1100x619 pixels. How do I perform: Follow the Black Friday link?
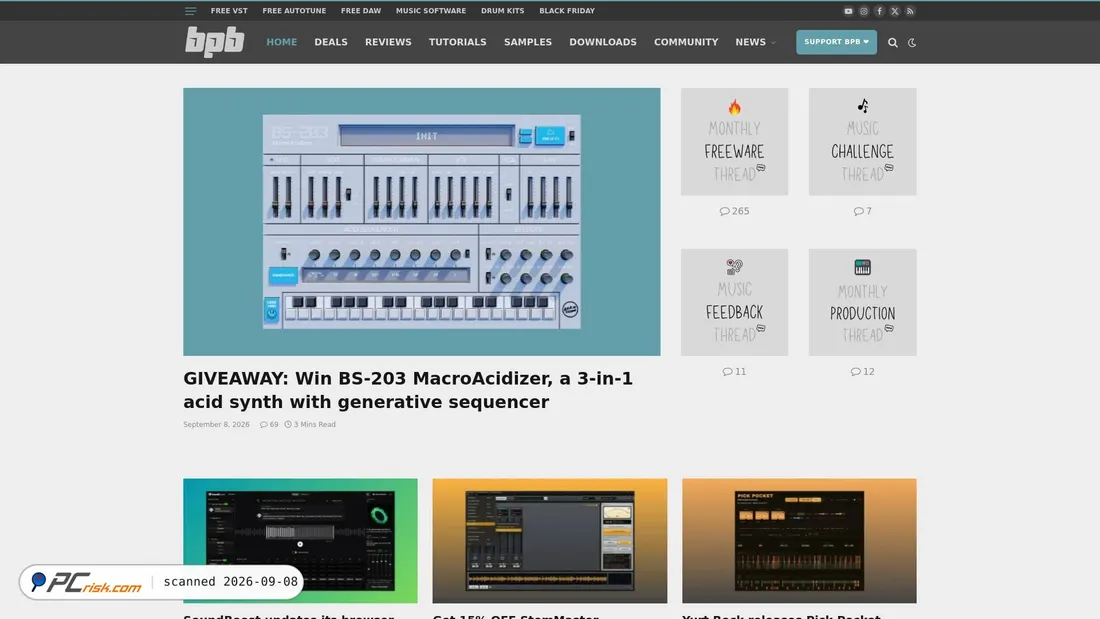click(567, 11)
